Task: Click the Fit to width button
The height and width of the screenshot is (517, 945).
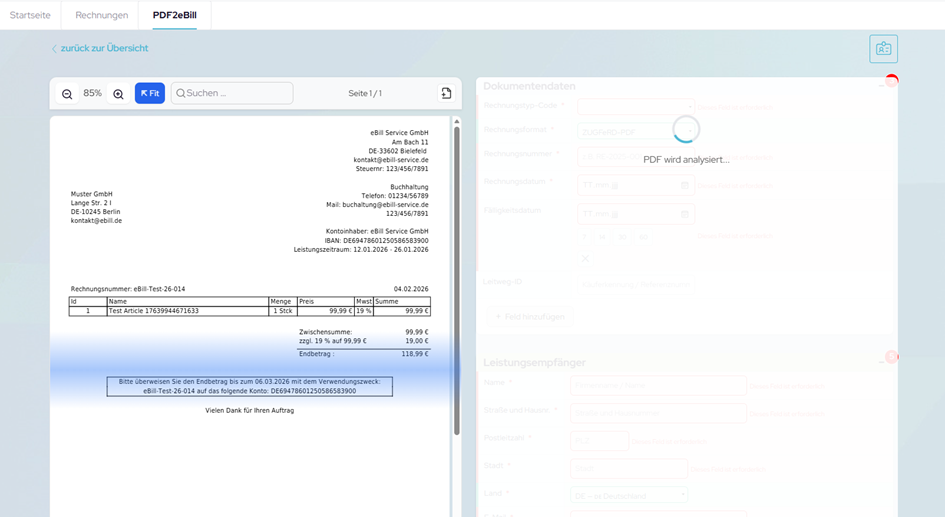Action: point(150,94)
